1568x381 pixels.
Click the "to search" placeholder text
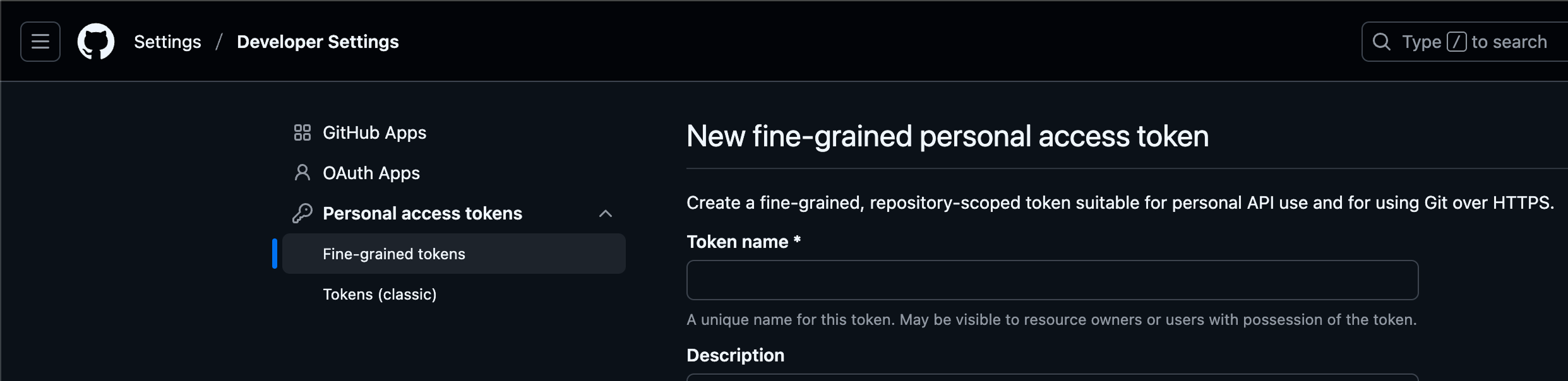pos(1509,42)
